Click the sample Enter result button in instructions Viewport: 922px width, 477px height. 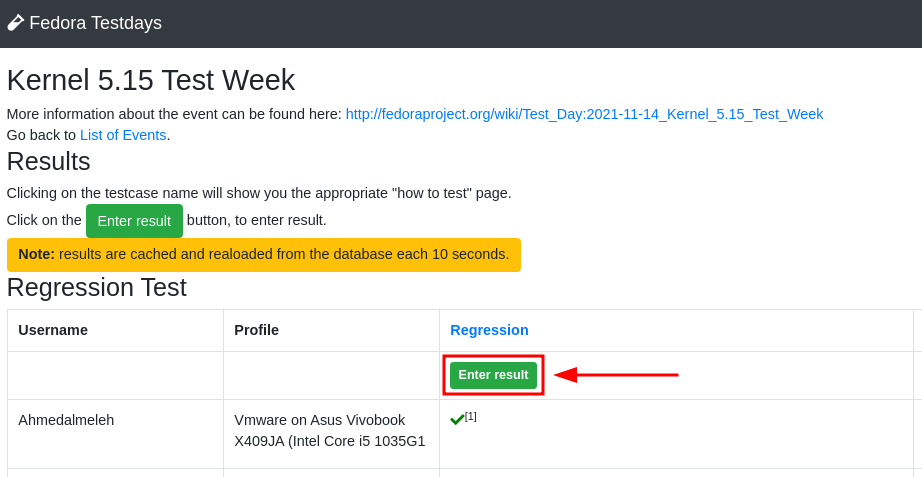(134, 221)
